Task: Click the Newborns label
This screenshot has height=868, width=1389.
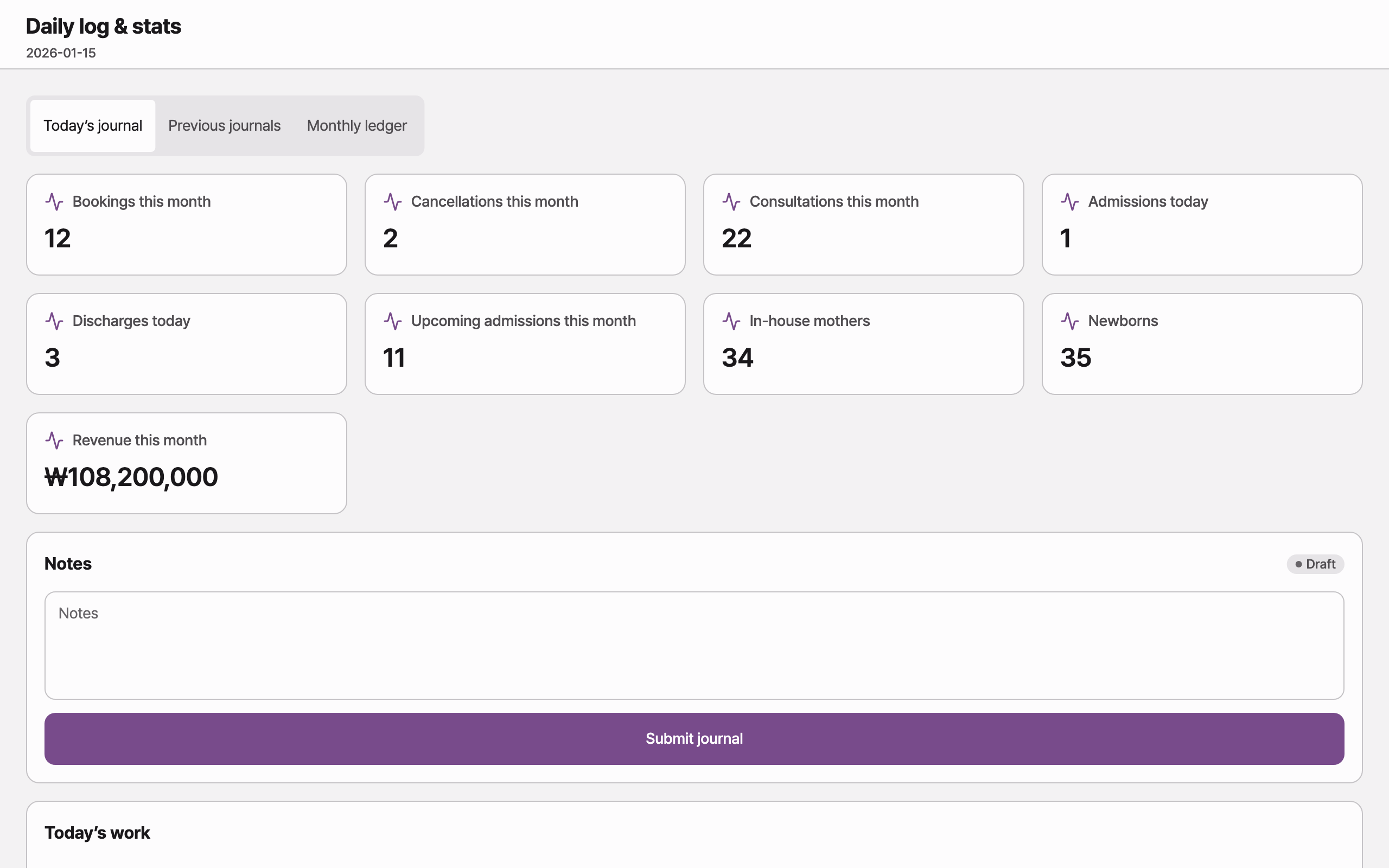Action: tap(1123, 321)
